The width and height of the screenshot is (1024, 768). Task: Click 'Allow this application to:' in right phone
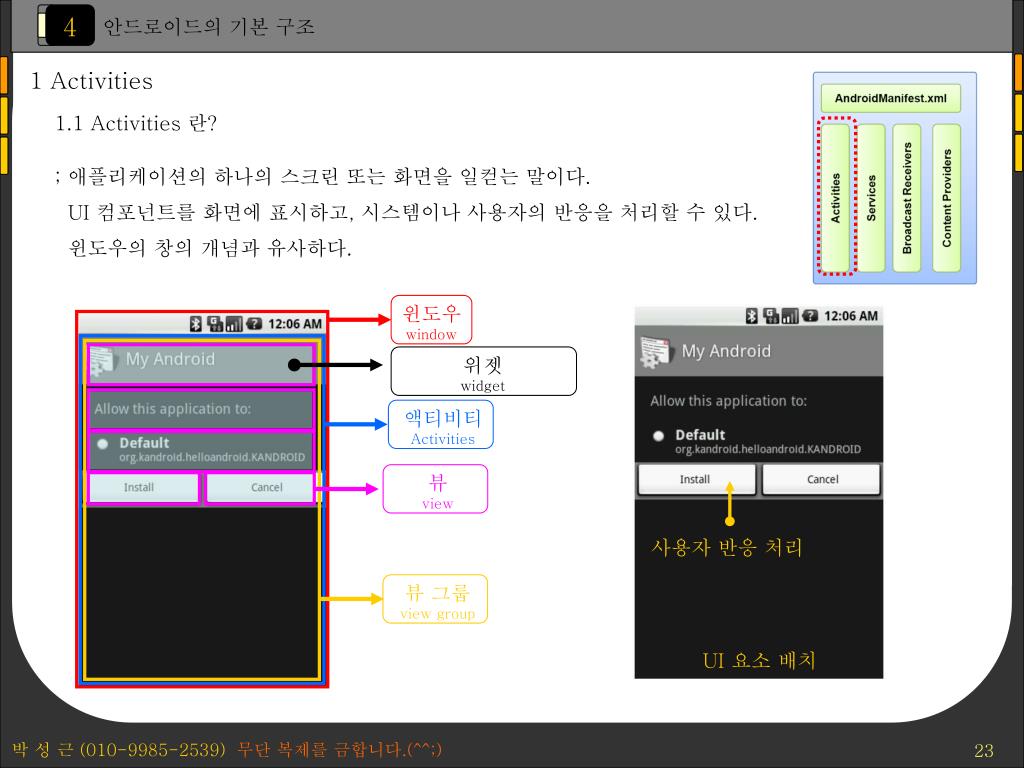click(728, 401)
